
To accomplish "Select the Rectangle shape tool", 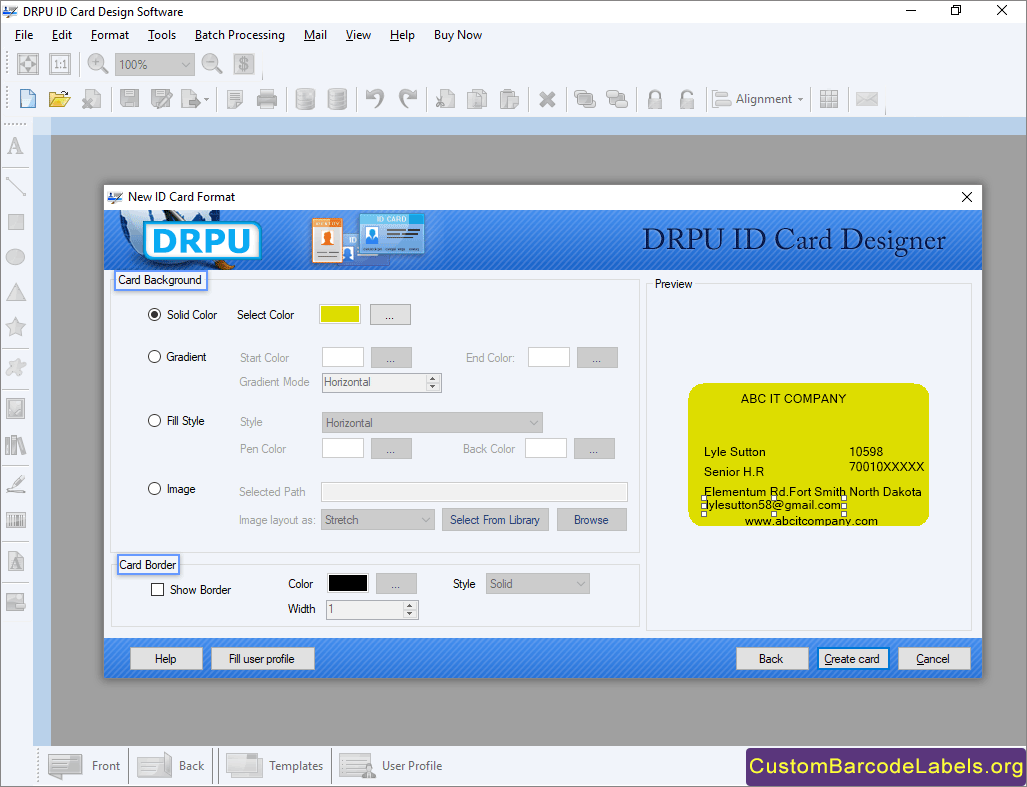I will point(16,222).
